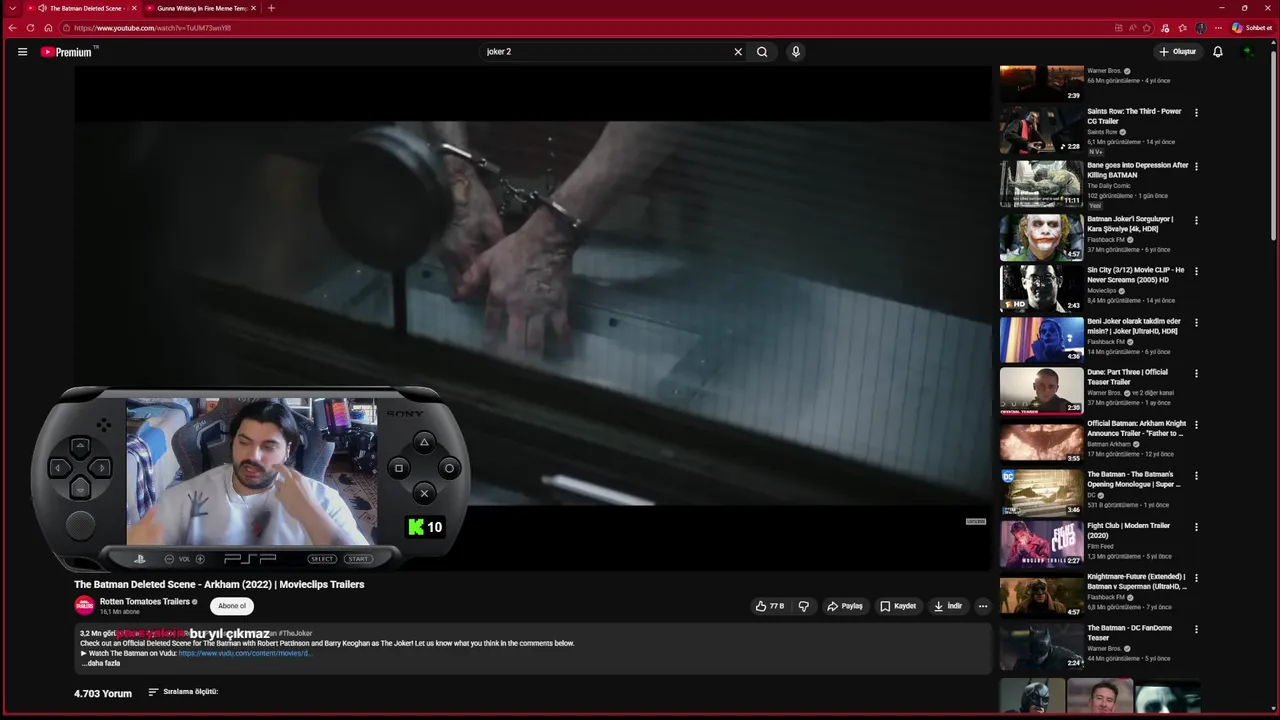Open options menu for Opening Monologue video
The width and height of the screenshot is (1280, 720).
(x=1196, y=476)
